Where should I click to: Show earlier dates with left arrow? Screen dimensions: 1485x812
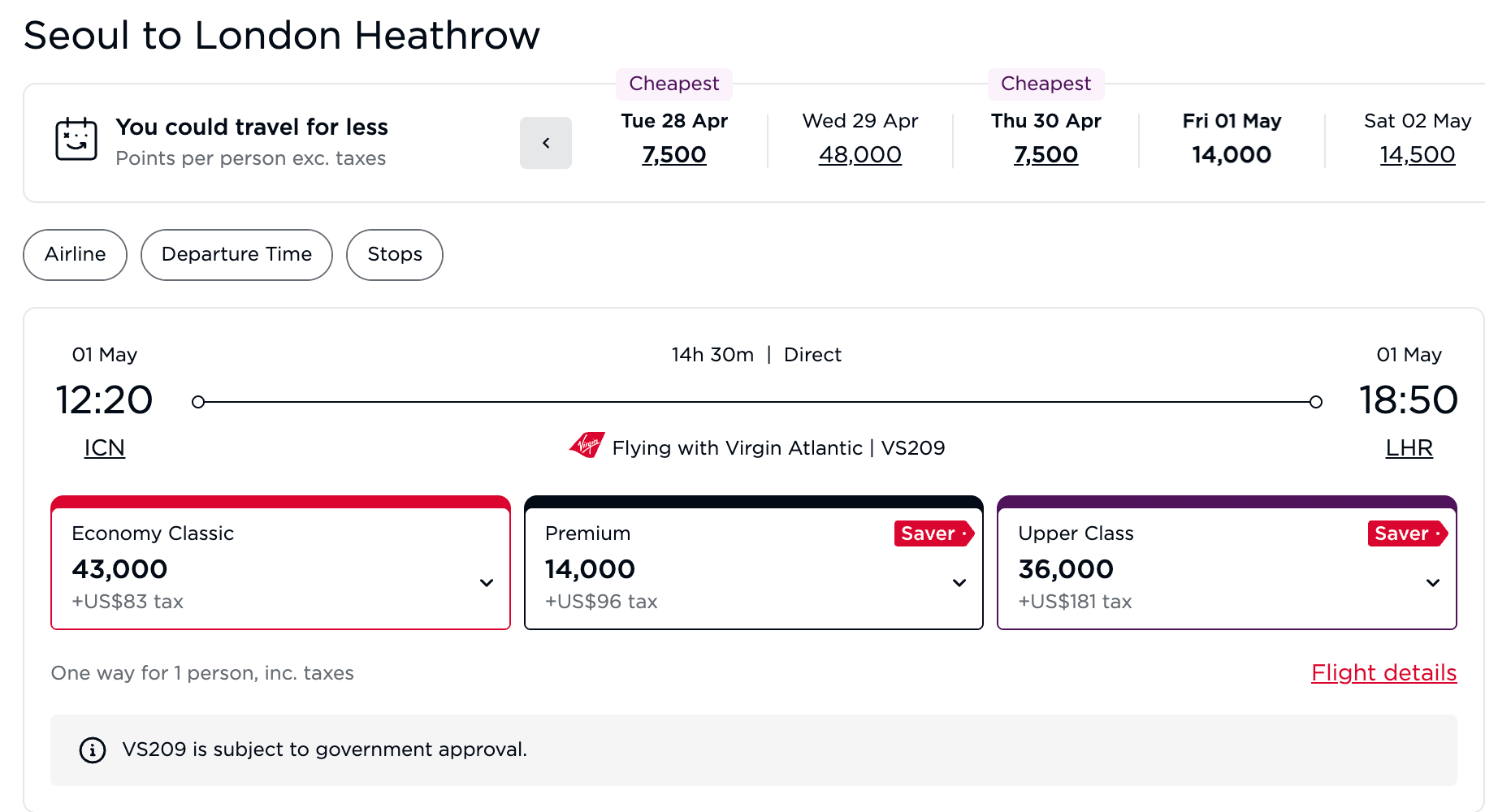(x=546, y=143)
